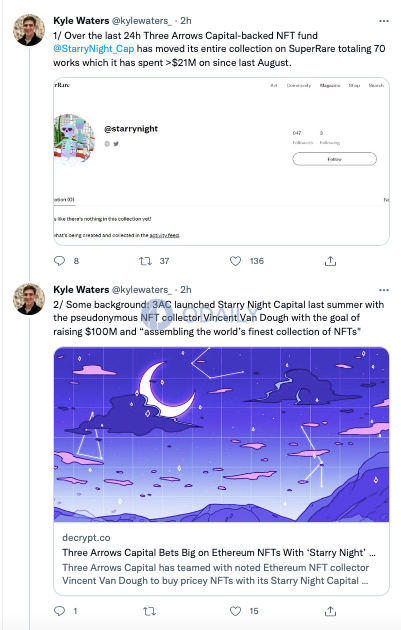Open more options on the first tweet
The image size is (401, 630).
coord(384,21)
